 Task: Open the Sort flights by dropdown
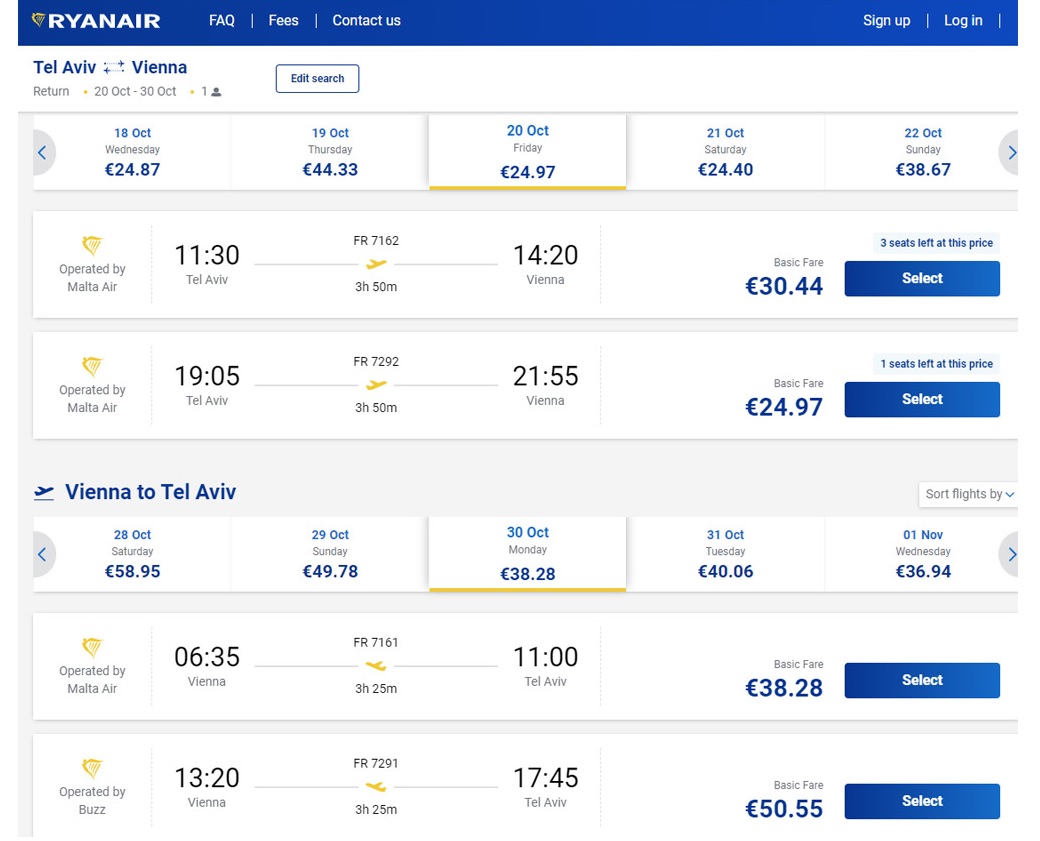[968, 494]
